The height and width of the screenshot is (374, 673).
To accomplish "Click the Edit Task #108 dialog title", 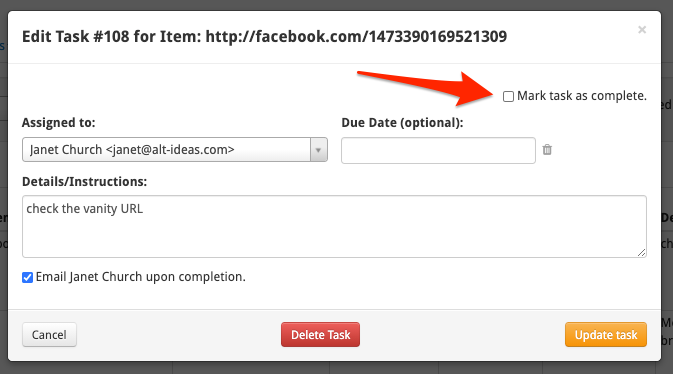I will click(x=264, y=36).
